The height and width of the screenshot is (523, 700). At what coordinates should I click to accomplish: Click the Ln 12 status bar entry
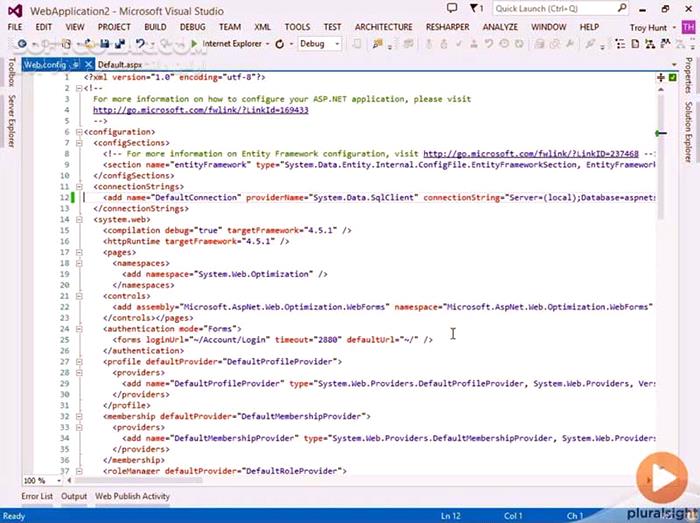pos(450,516)
